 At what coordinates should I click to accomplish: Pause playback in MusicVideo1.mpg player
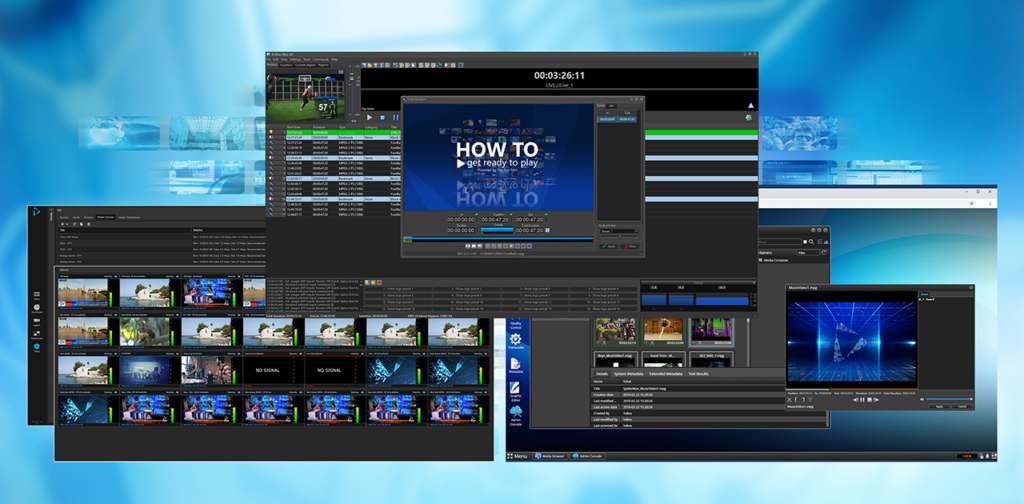[862, 400]
